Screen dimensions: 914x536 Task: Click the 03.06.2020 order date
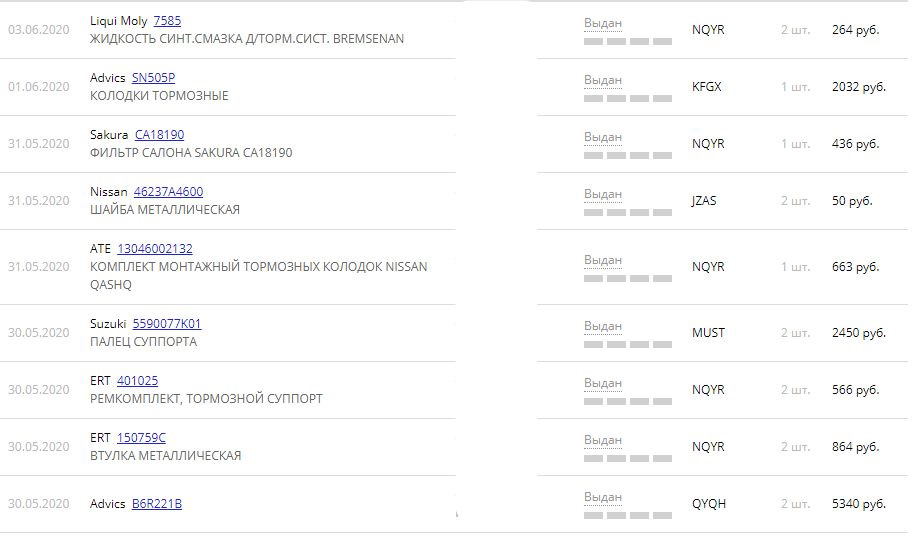click(38, 30)
